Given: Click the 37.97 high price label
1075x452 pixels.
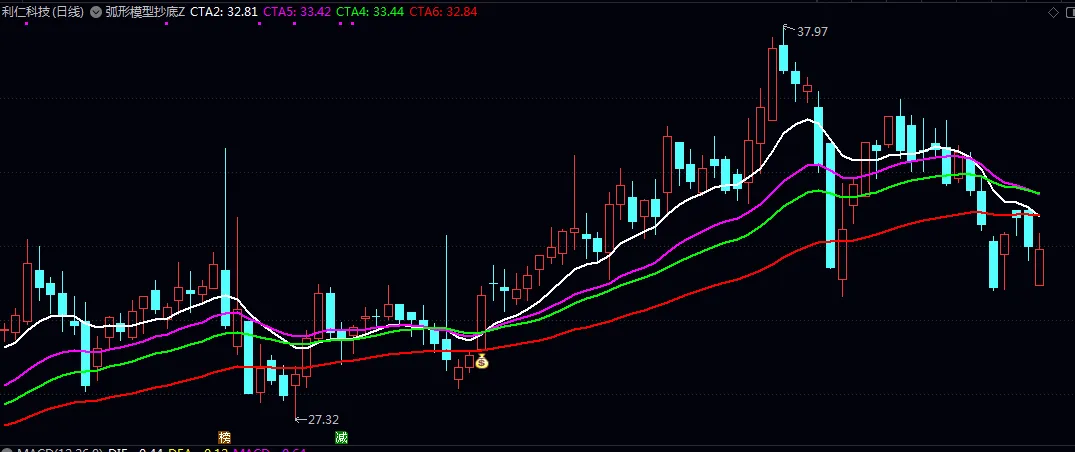Looking at the screenshot, I should pyautogui.click(x=812, y=32).
